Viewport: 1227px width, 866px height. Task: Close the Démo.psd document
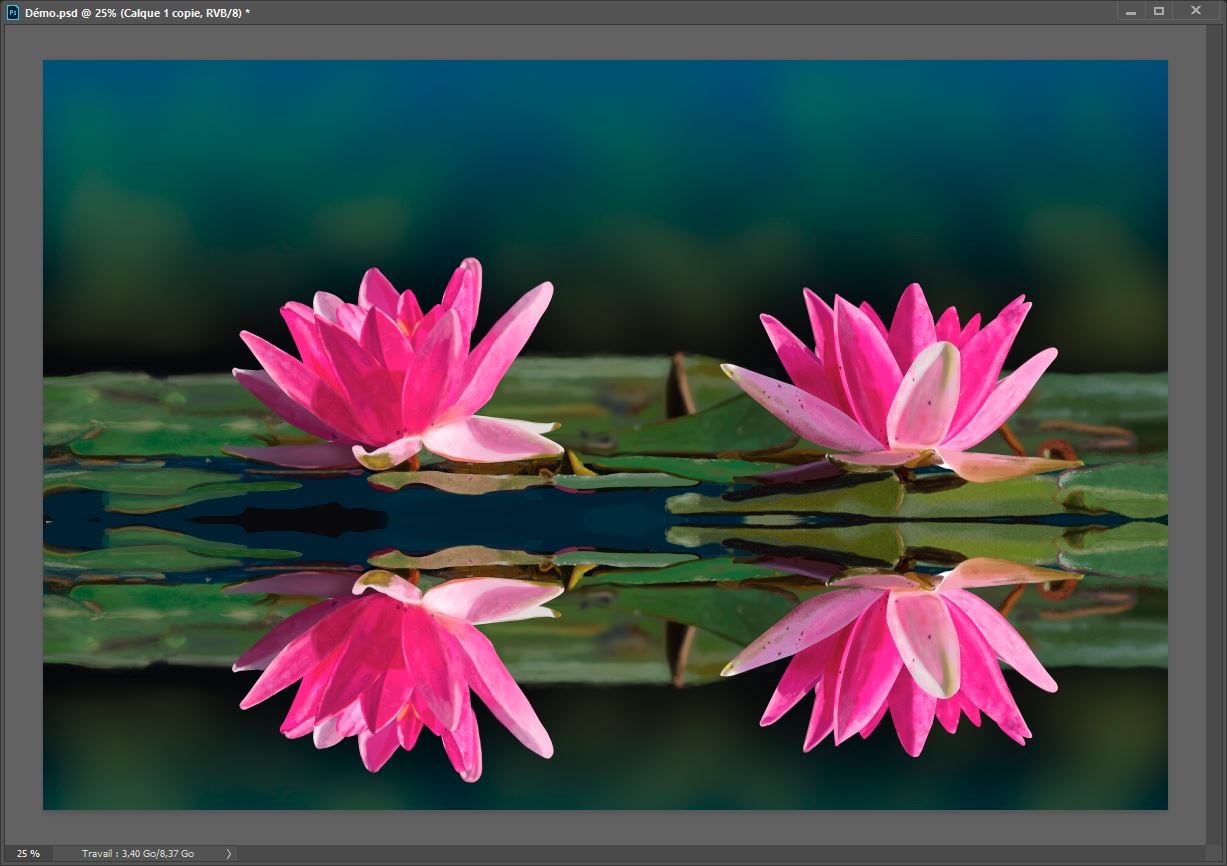(1195, 10)
